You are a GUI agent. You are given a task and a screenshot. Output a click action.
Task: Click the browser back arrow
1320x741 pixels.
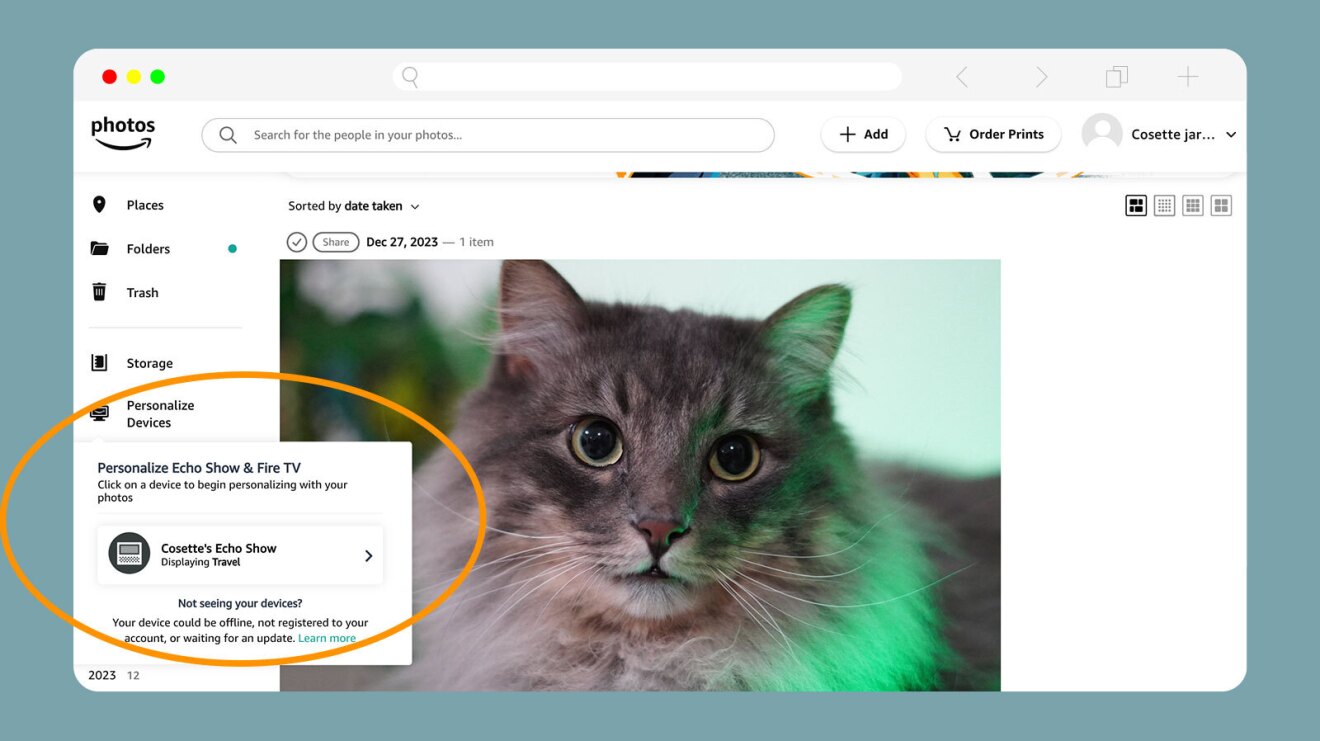click(x=961, y=77)
